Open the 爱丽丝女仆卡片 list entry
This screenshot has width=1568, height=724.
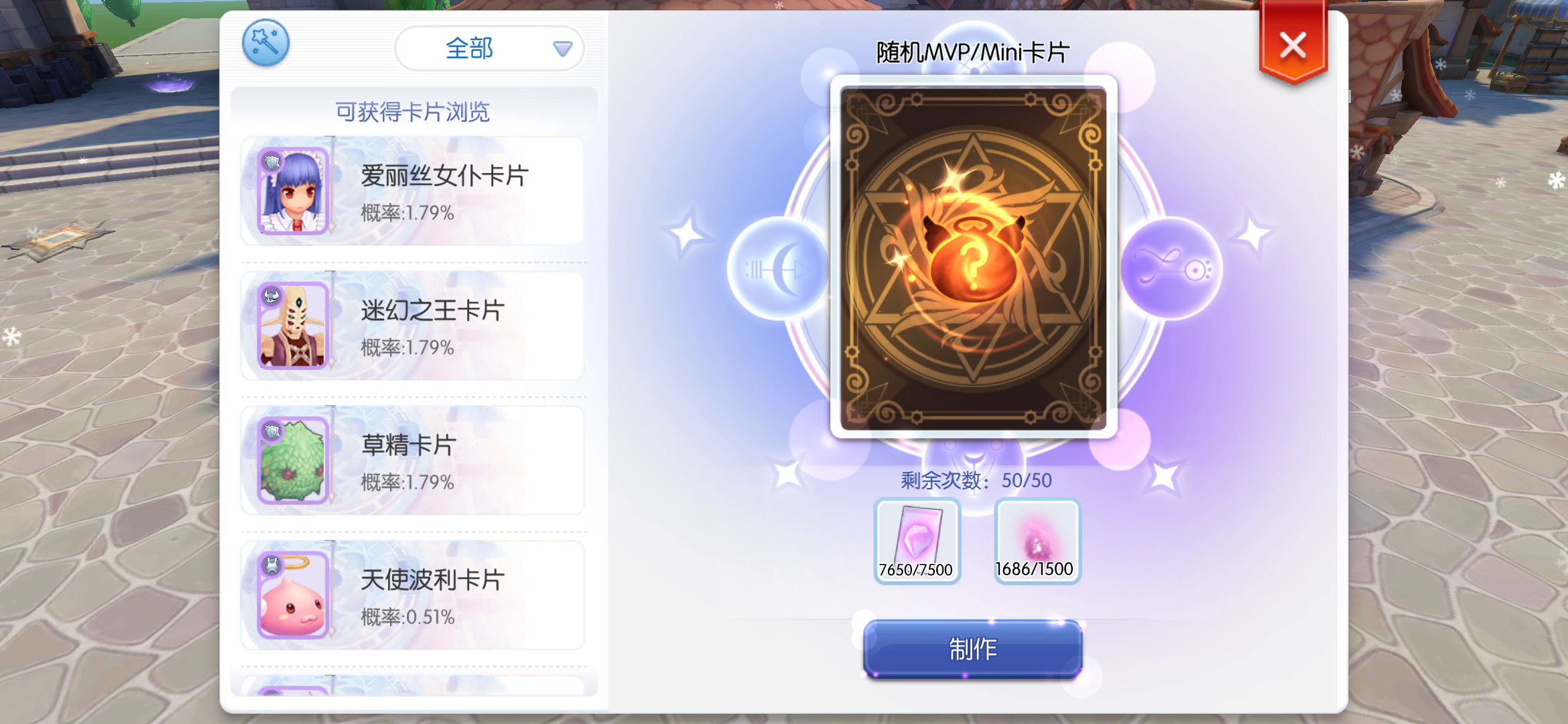coord(412,191)
